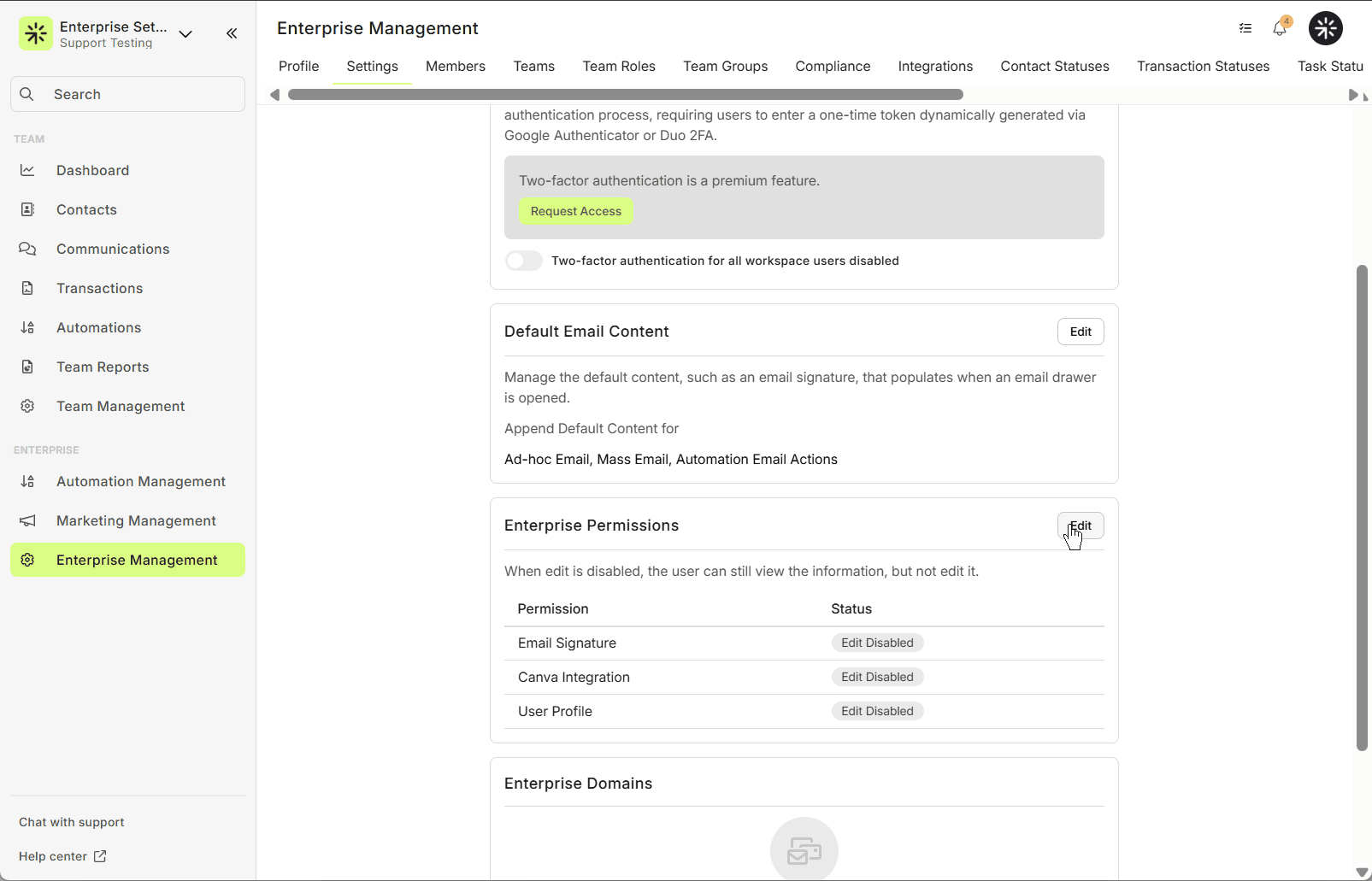Click the Automation Management icon
Viewport: 1372px width, 881px height.
pyautogui.click(x=27, y=481)
